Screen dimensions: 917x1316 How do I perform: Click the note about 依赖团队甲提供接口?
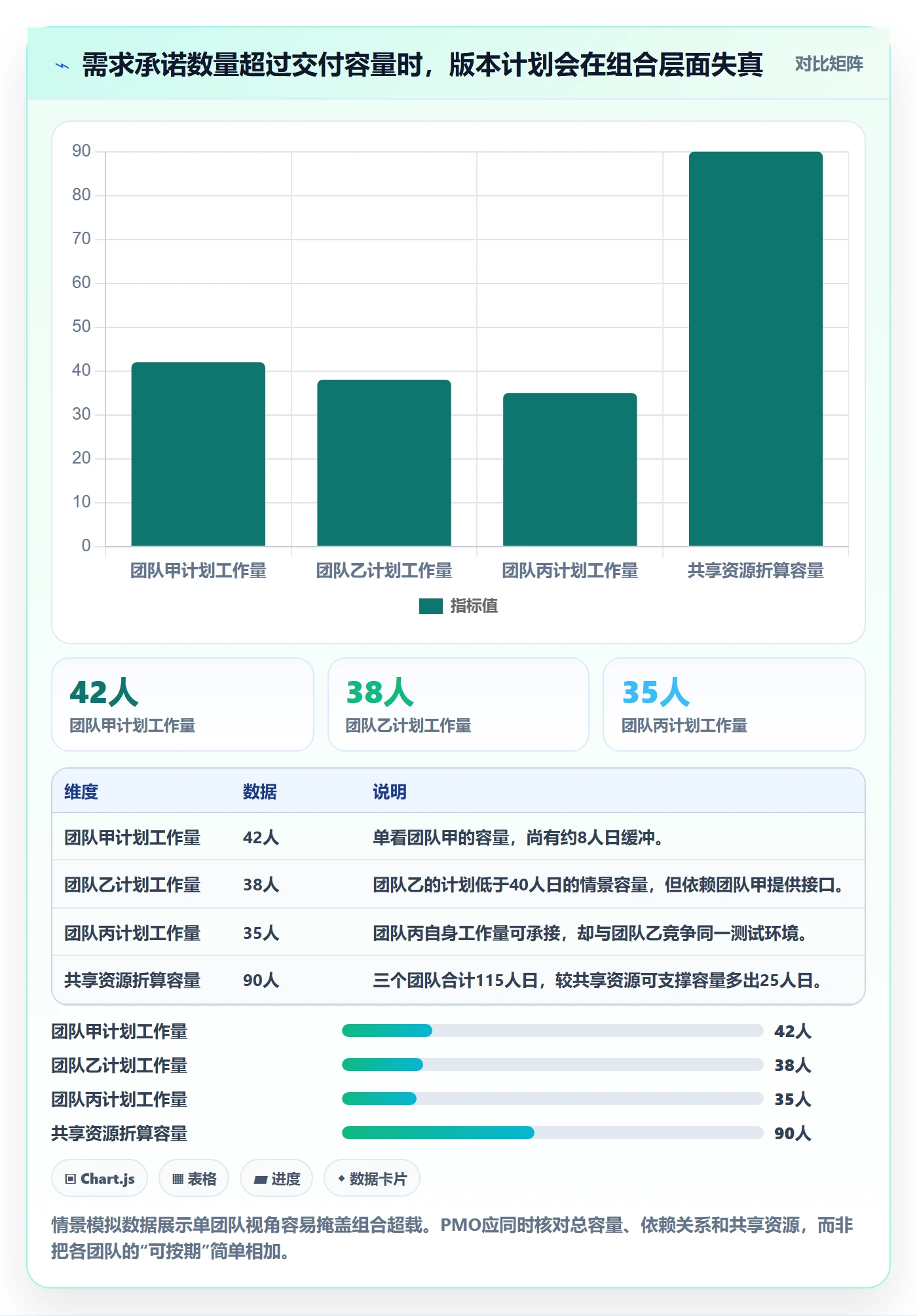pyautogui.click(x=608, y=885)
